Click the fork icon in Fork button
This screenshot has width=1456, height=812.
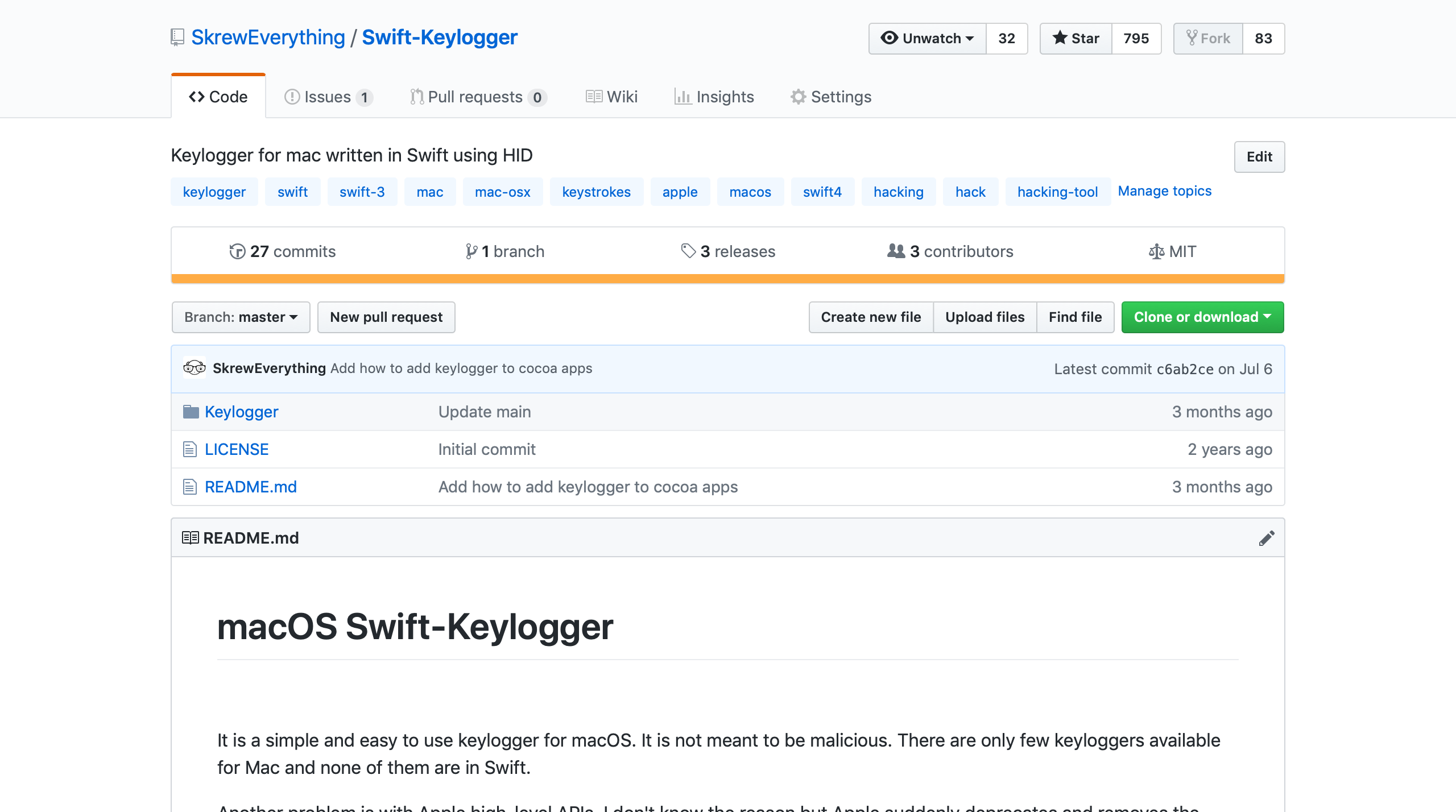[x=1192, y=38]
